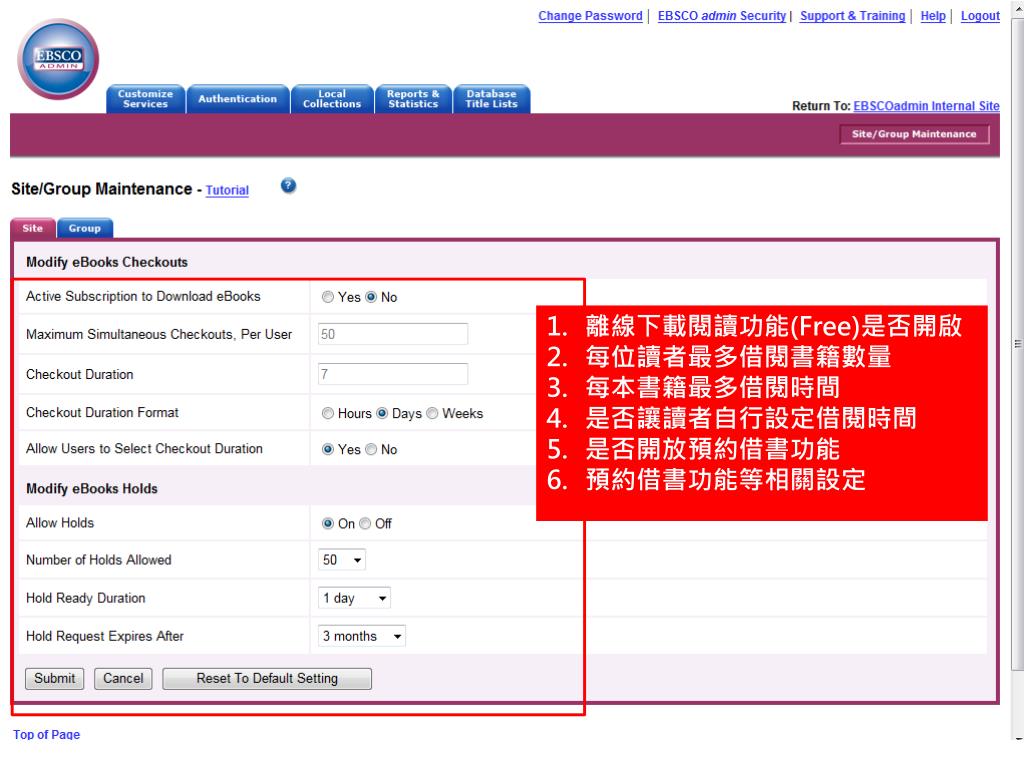This screenshot has width=1024, height=768.
Task: Open the blue help question mark icon
Action: pyautogui.click(x=288, y=186)
